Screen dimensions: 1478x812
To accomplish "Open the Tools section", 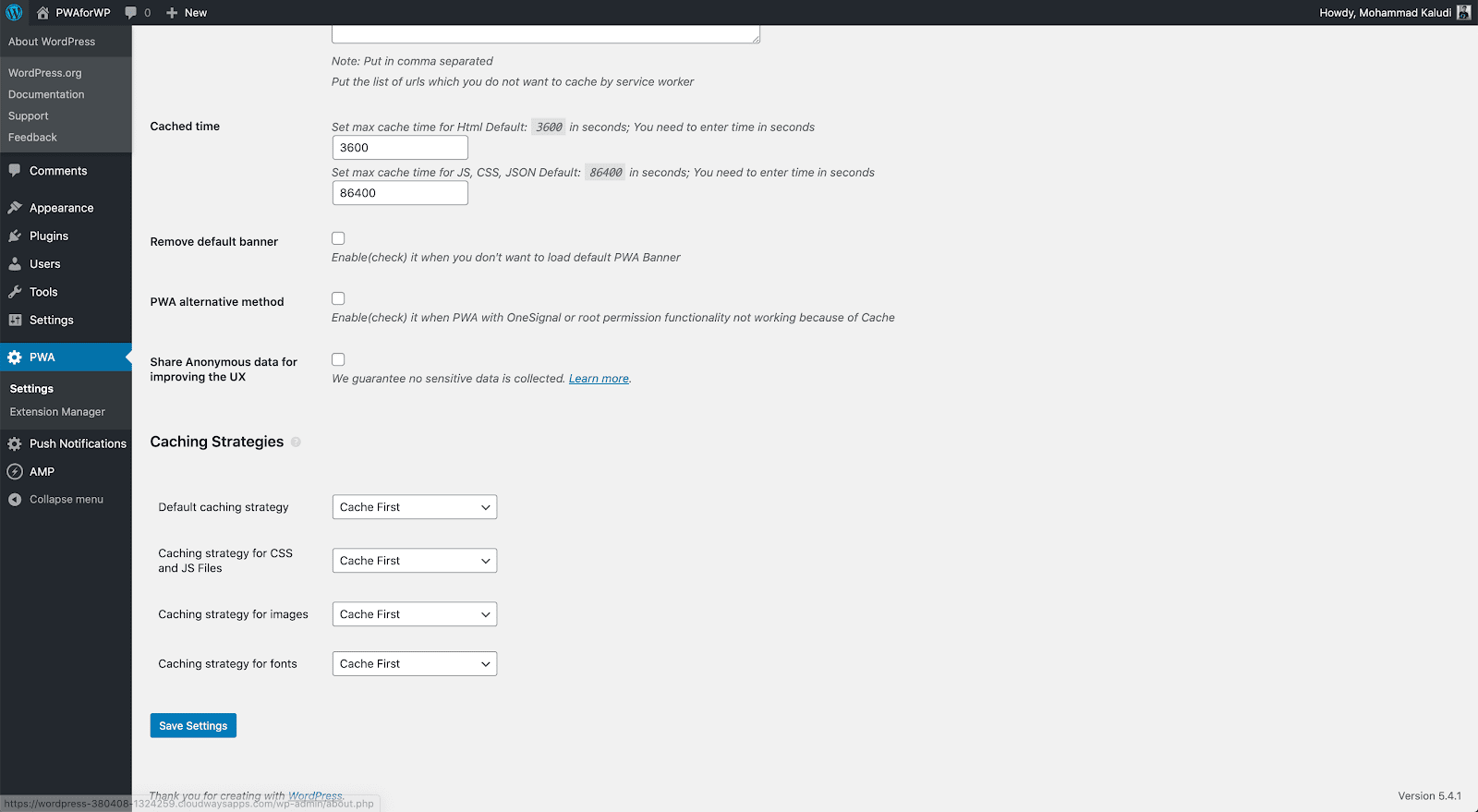I will pos(43,292).
